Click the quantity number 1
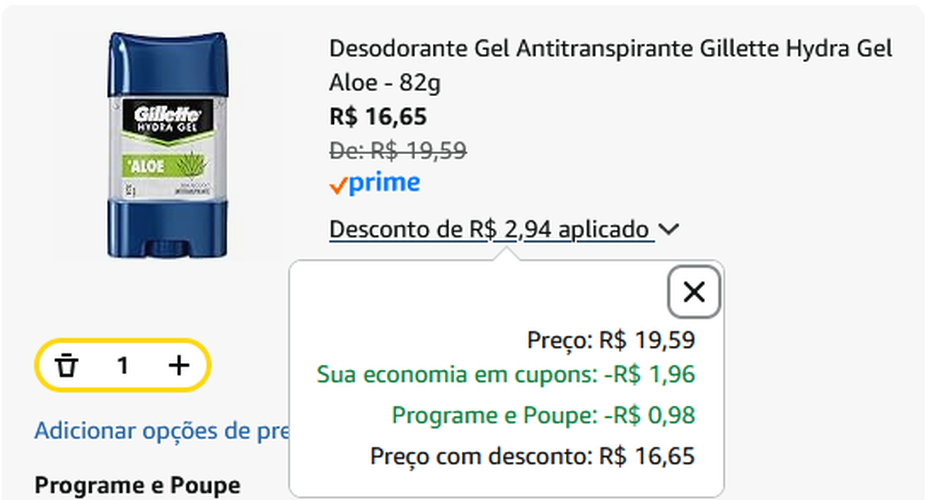Viewport: 928px width, 500px height. [x=122, y=366]
